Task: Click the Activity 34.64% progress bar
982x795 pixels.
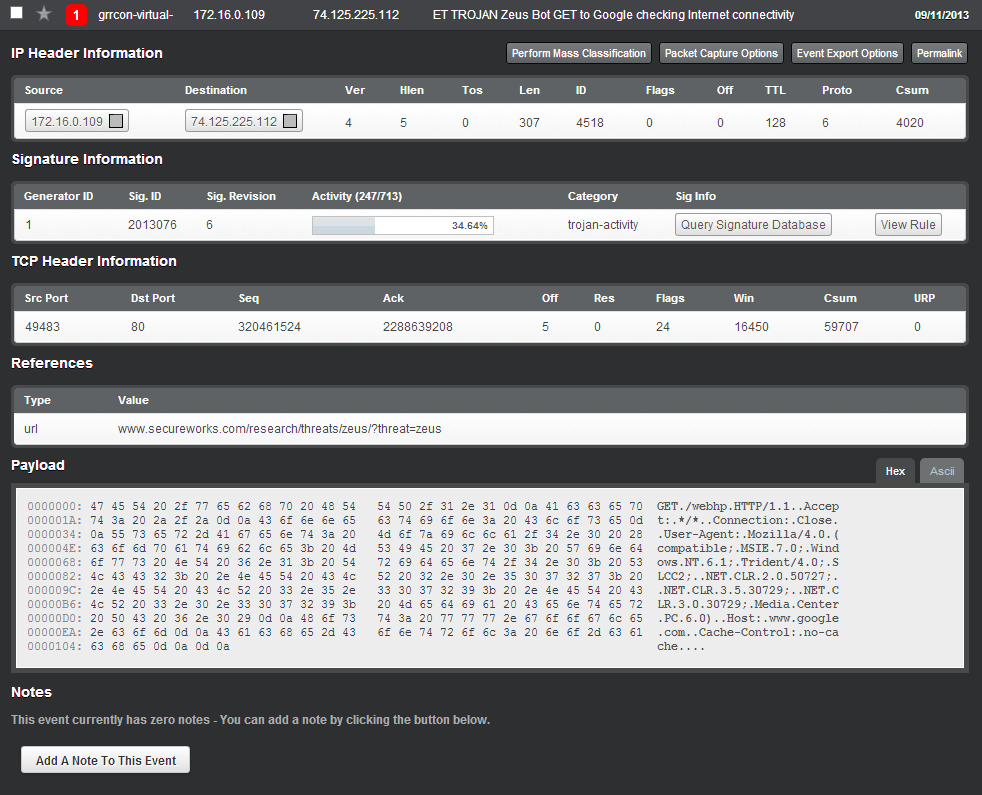Action: tap(402, 226)
